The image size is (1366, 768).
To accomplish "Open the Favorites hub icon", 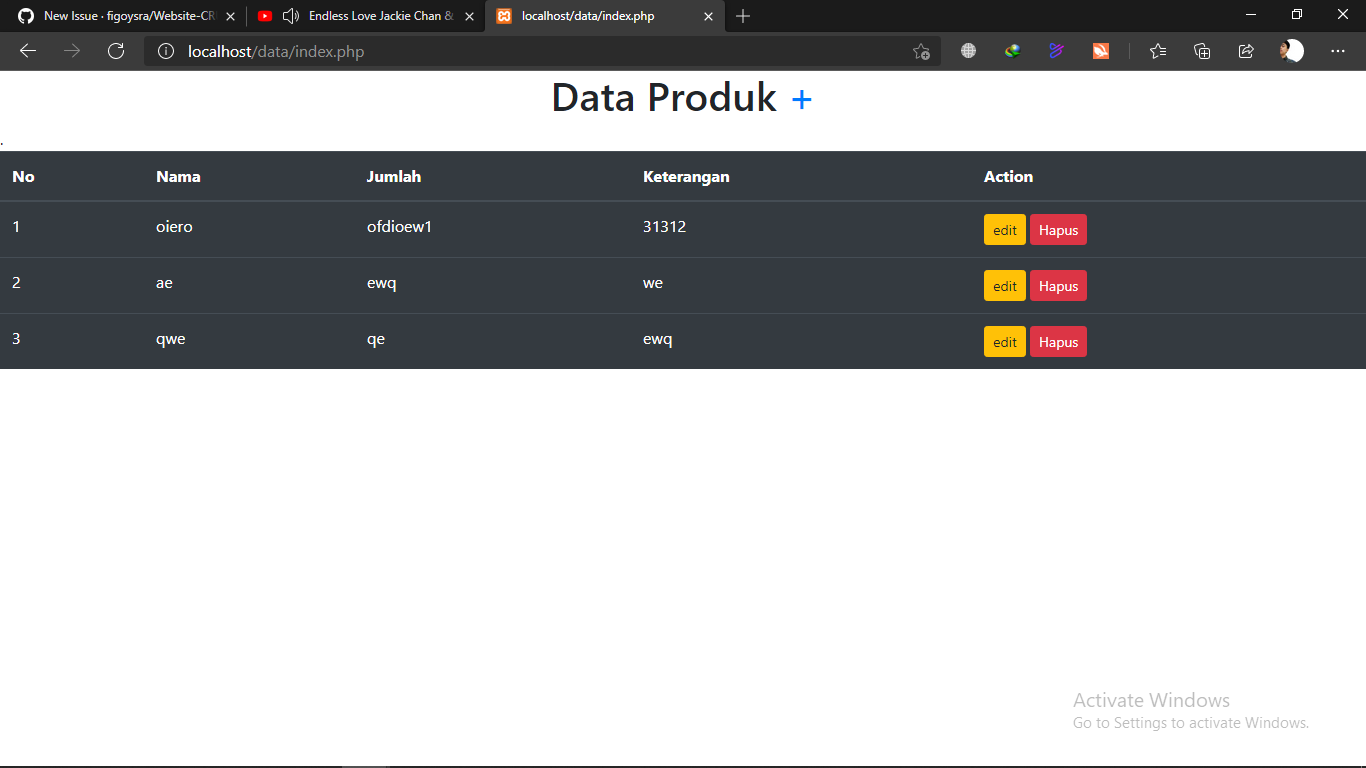I will click(x=1157, y=51).
